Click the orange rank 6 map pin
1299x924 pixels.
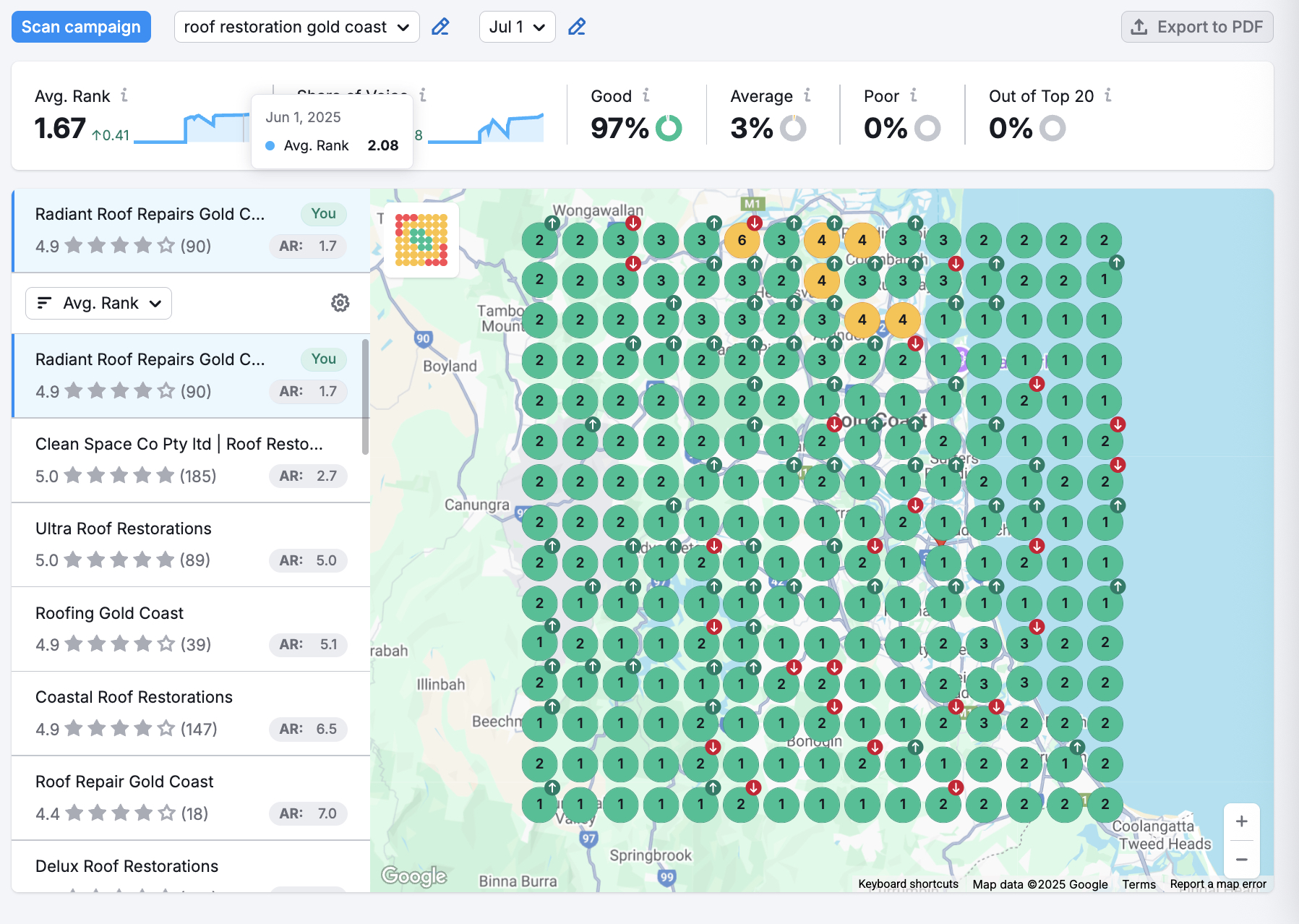point(742,241)
